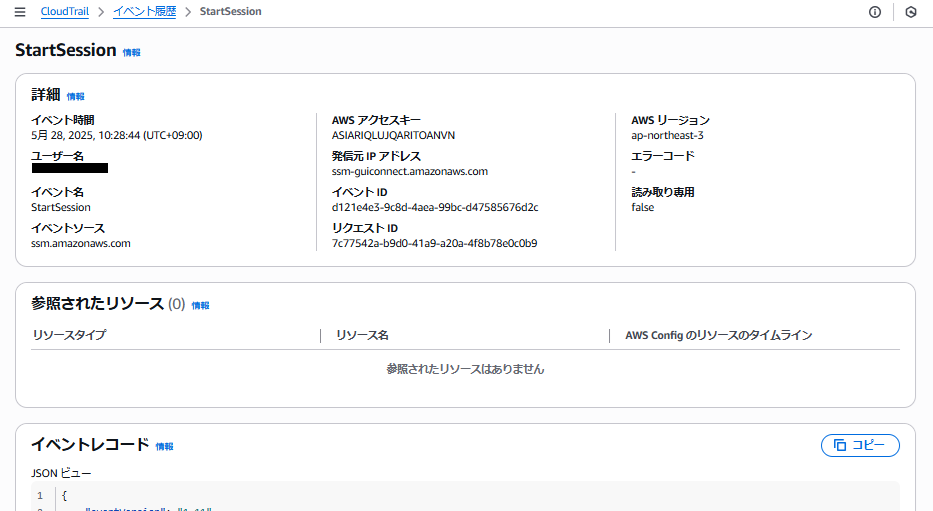Click AWS Config のリソースのタイムライン column header
This screenshot has width=933, height=511.
pos(718,336)
